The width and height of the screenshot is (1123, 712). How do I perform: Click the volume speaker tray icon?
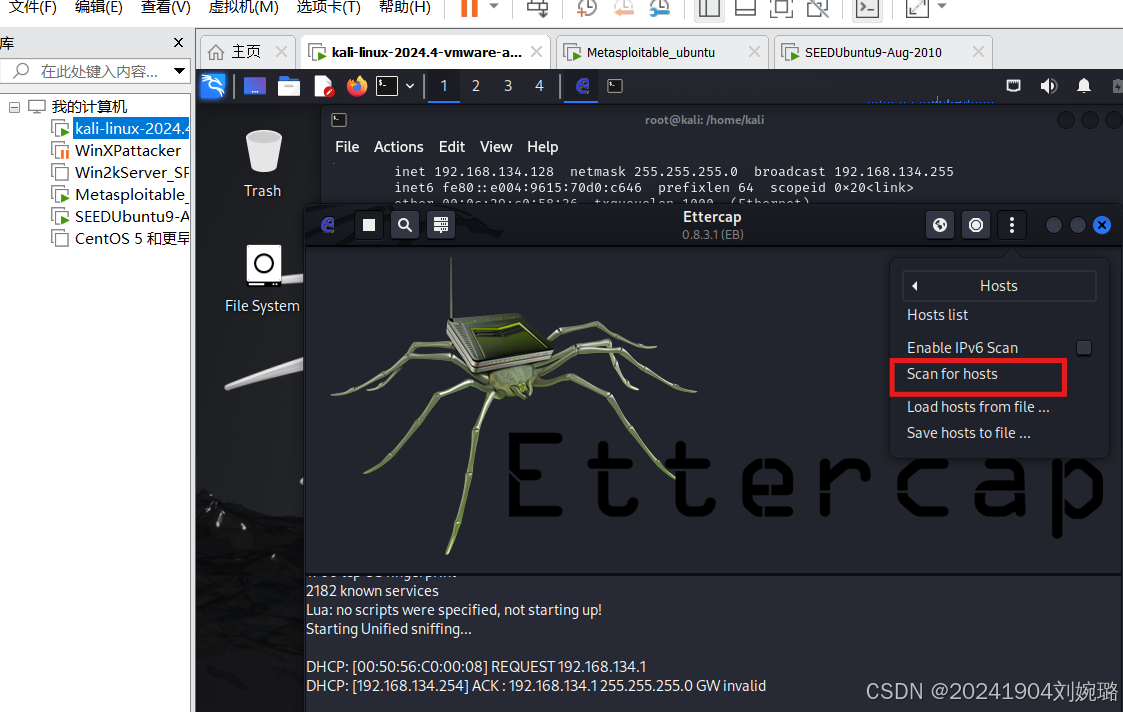point(1049,86)
